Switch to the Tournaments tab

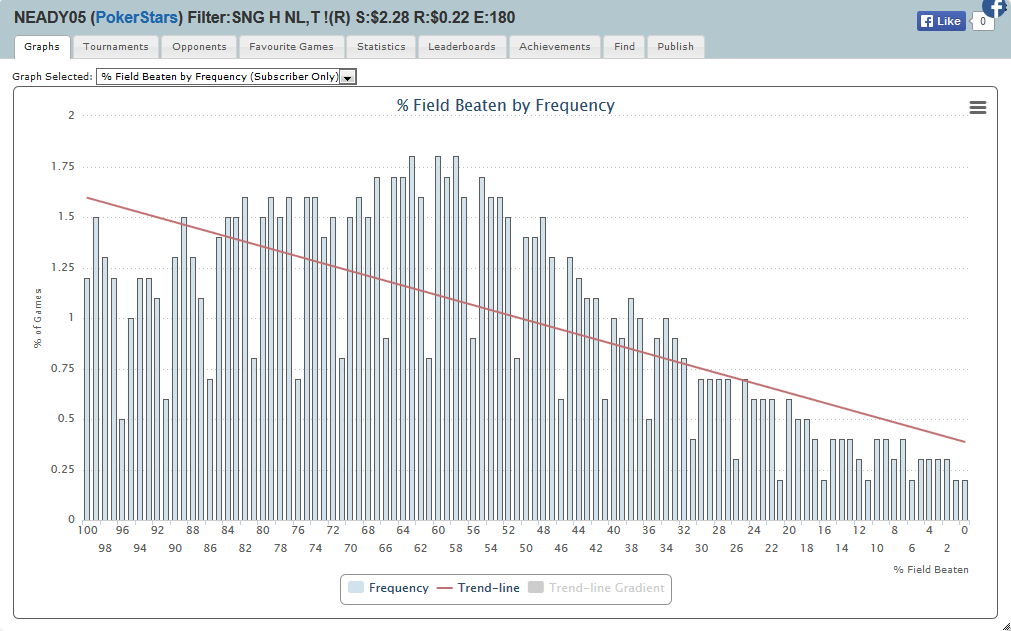115,47
